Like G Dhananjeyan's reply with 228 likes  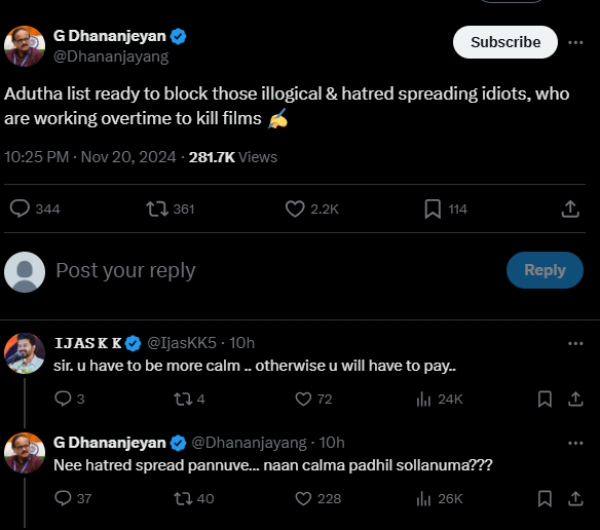[304, 498]
